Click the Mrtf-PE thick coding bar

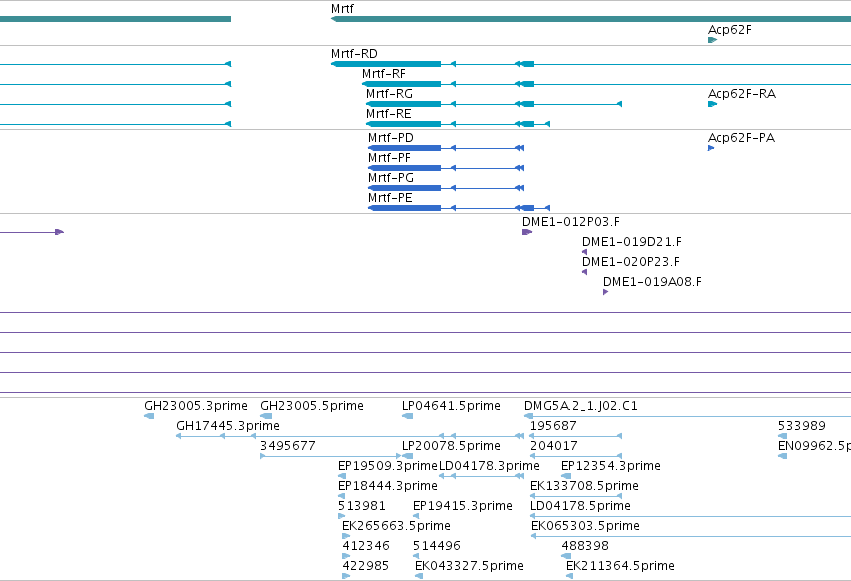[x=404, y=208]
